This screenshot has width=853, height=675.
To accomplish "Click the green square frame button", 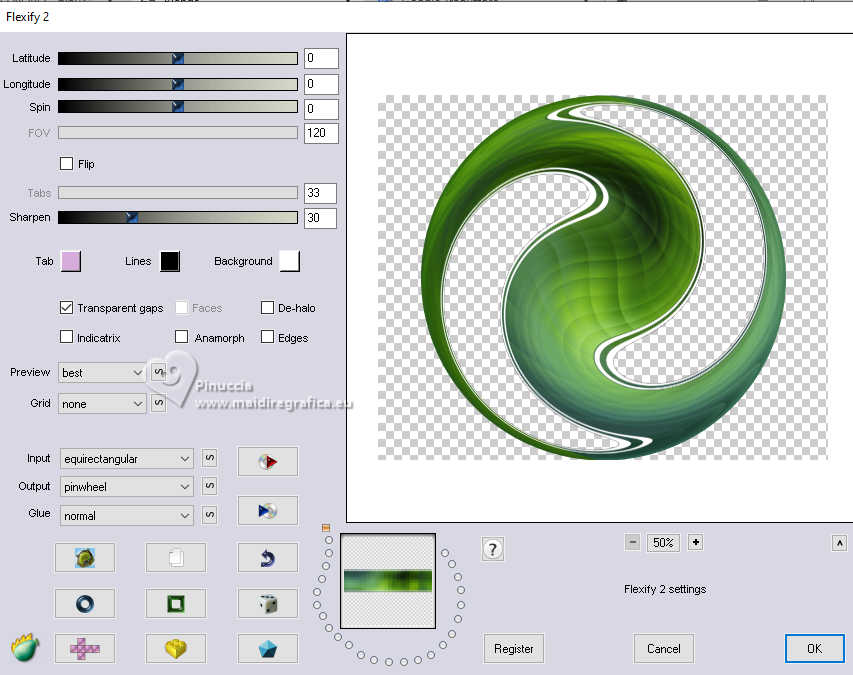I will click(x=176, y=603).
